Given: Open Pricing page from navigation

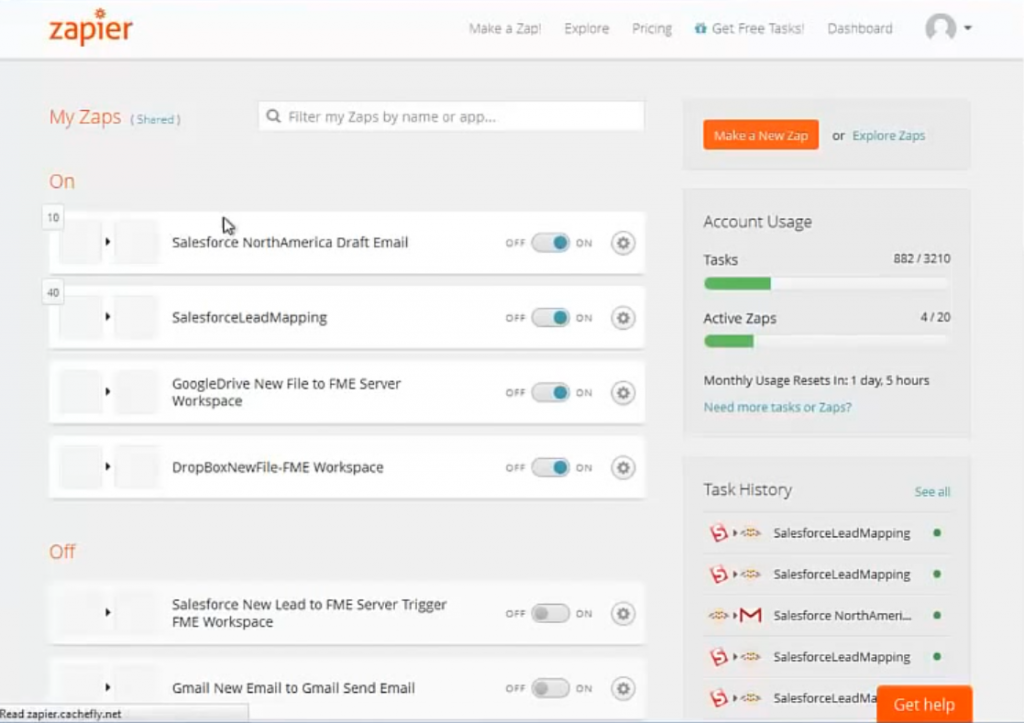Looking at the screenshot, I should (652, 29).
